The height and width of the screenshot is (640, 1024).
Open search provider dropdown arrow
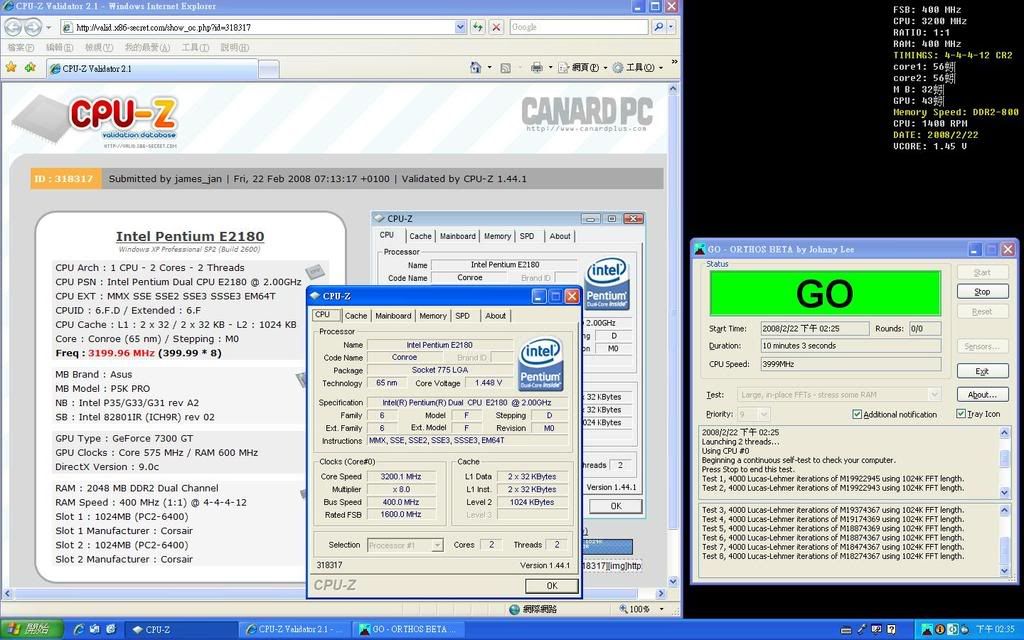click(x=671, y=27)
